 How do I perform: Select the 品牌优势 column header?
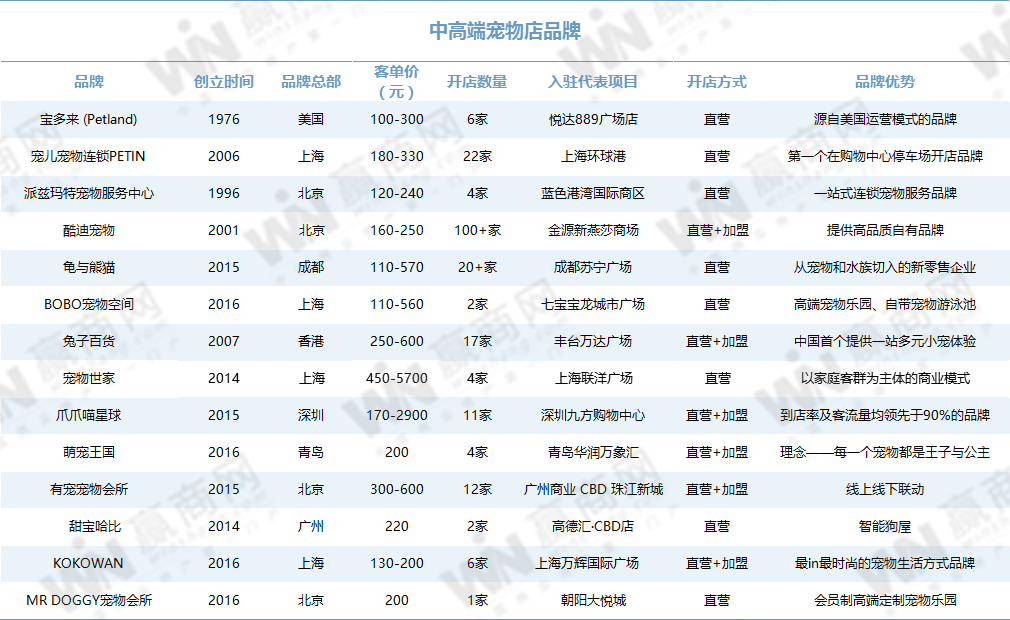pyautogui.click(x=884, y=82)
